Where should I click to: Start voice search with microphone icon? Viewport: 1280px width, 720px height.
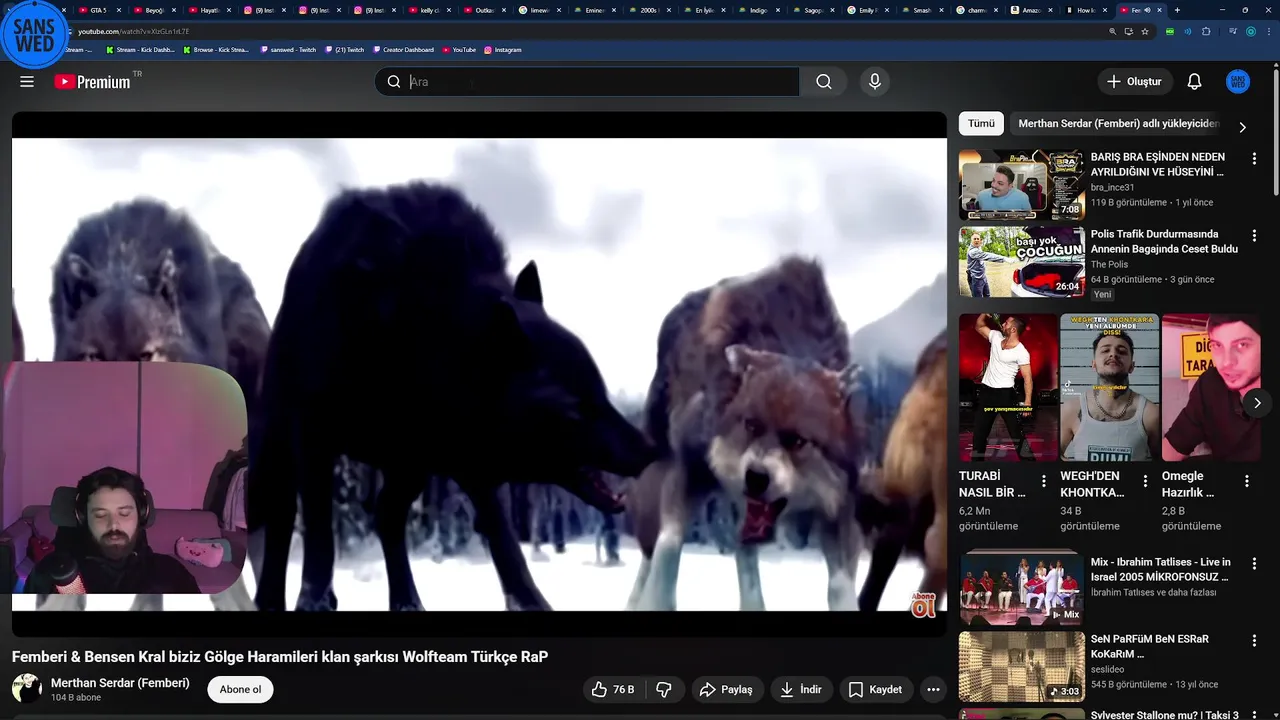[875, 82]
